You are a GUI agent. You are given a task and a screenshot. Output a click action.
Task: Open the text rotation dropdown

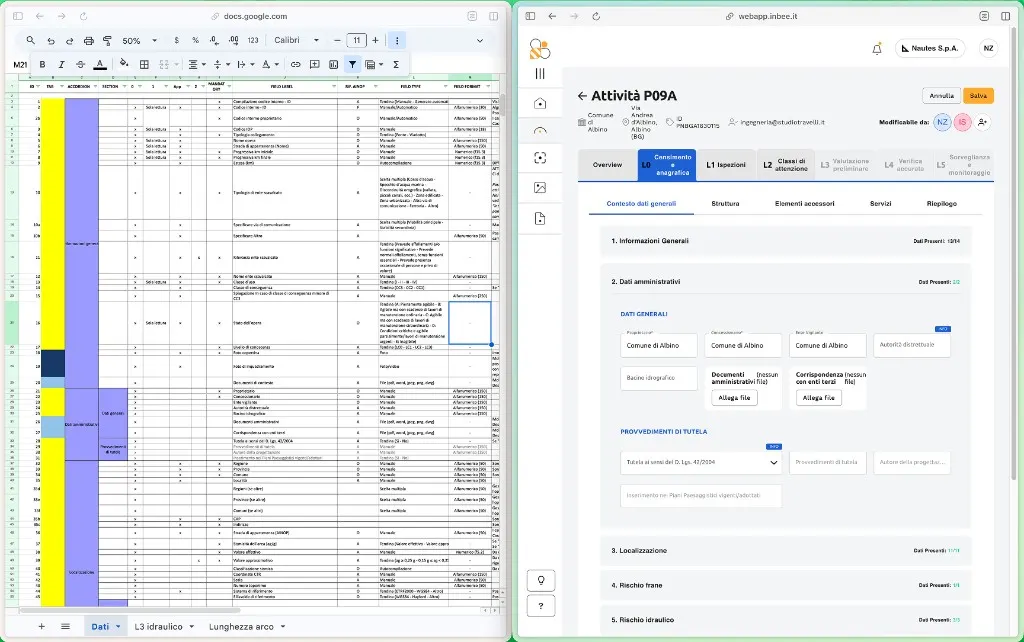(270, 64)
